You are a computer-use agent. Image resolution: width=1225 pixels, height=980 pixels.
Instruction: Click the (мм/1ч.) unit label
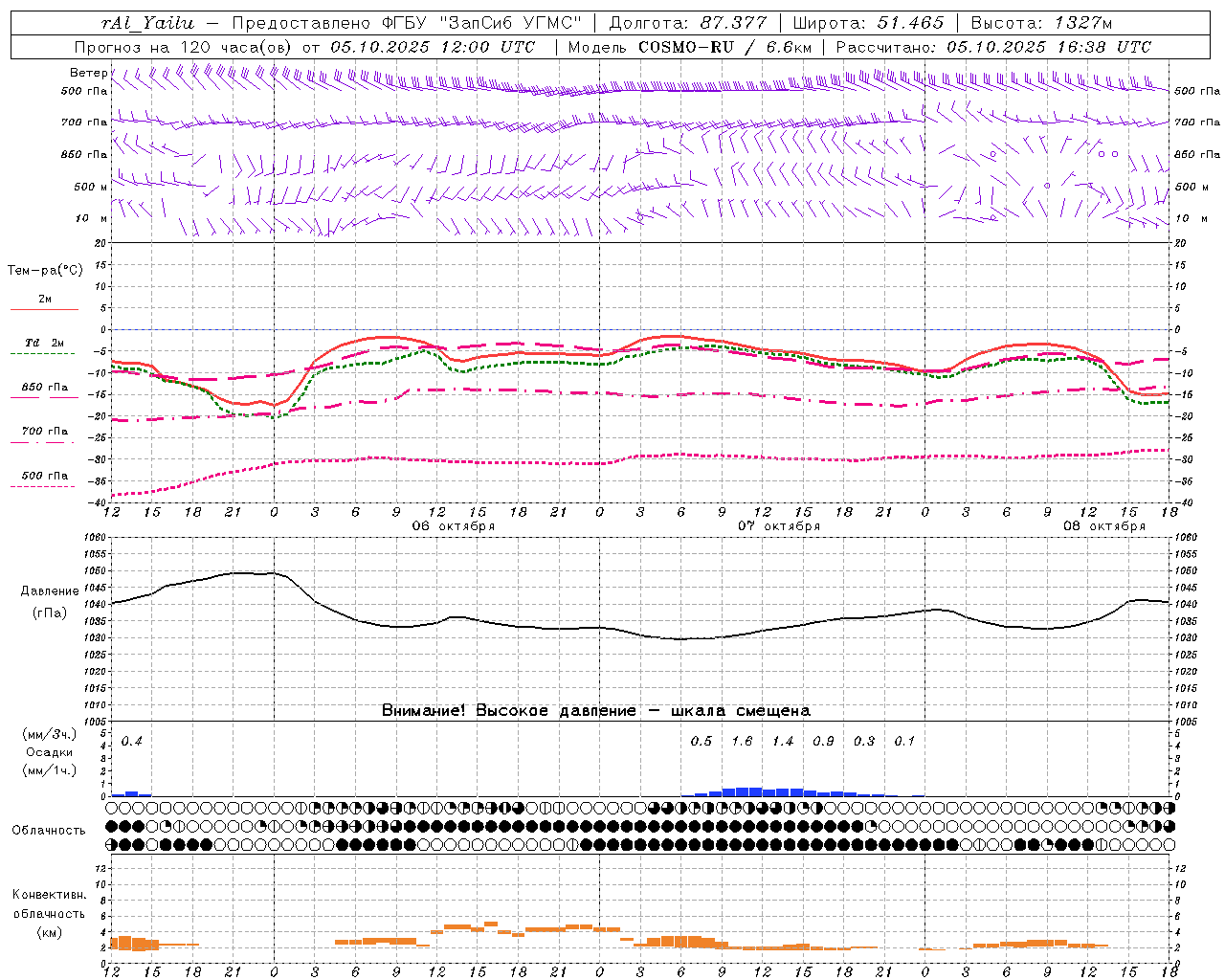click(50, 770)
